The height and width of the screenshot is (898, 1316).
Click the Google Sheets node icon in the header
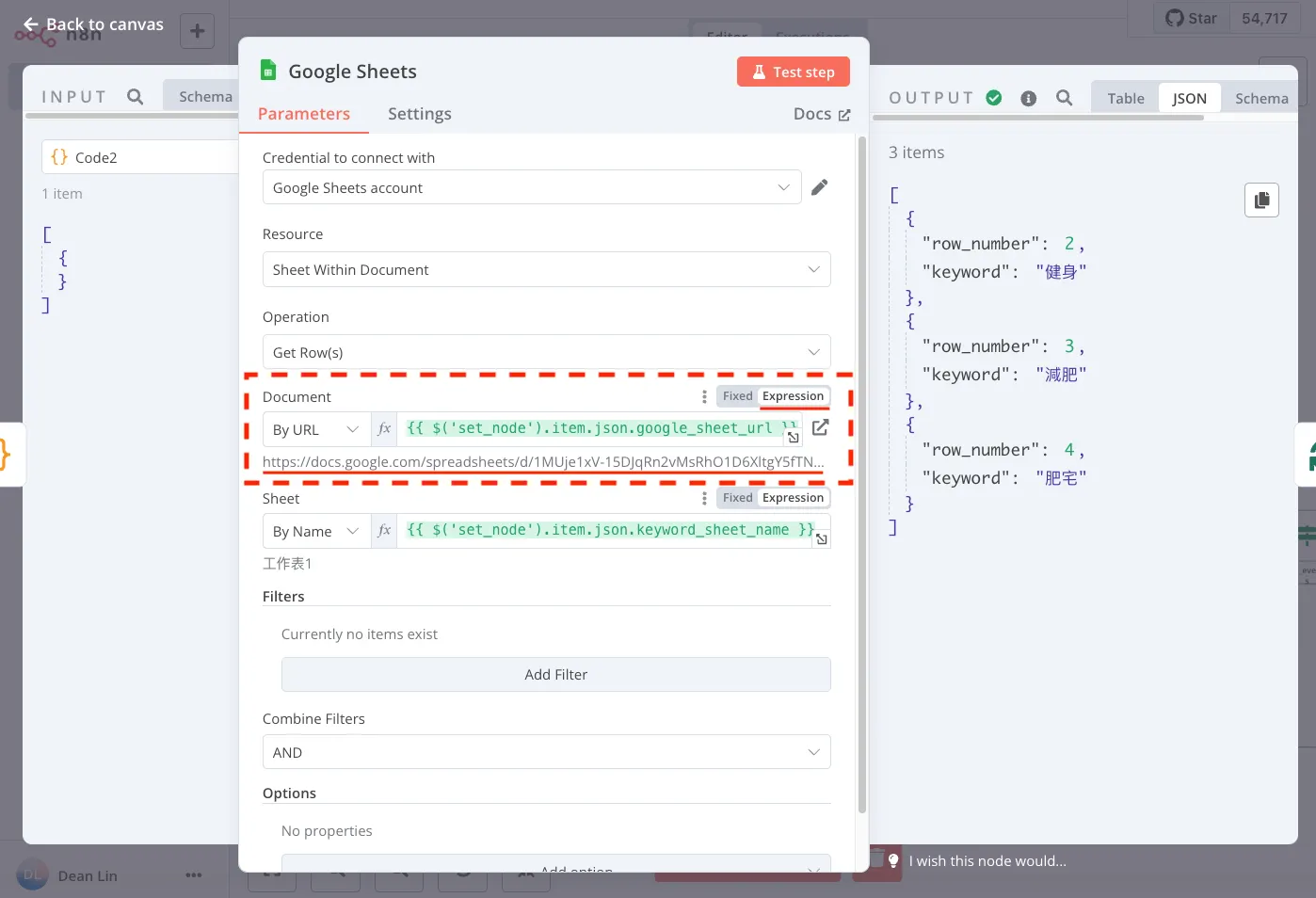pyautogui.click(x=268, y=71)
